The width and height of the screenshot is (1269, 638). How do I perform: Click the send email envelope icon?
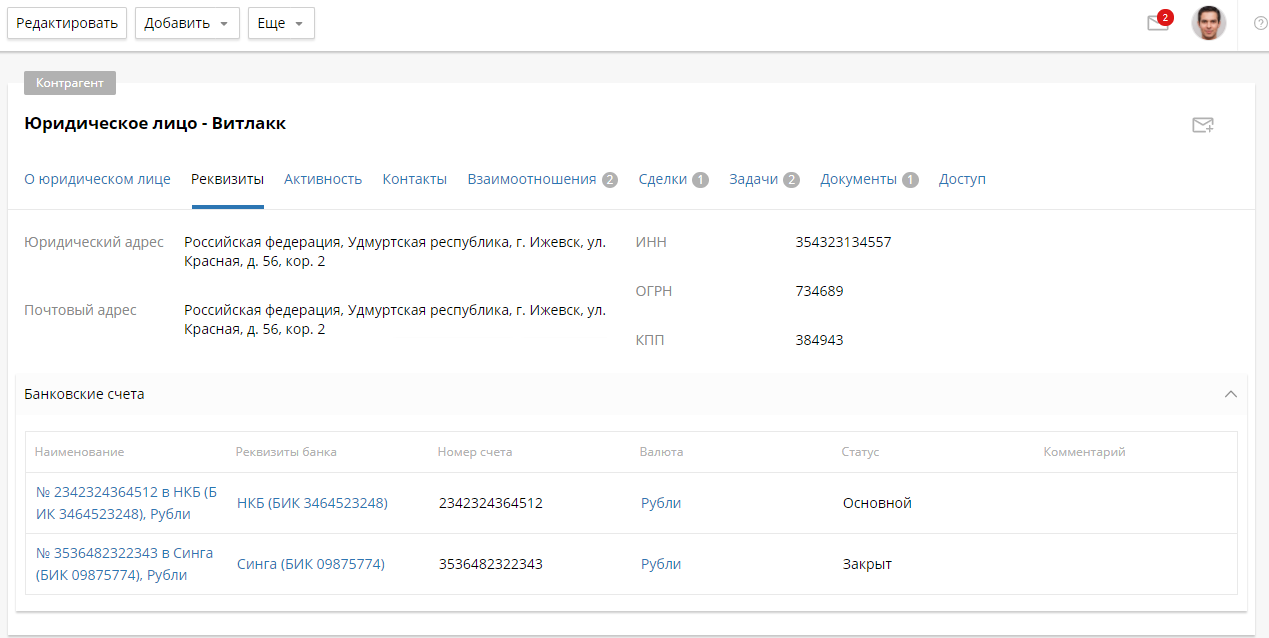coord(1202,125)
